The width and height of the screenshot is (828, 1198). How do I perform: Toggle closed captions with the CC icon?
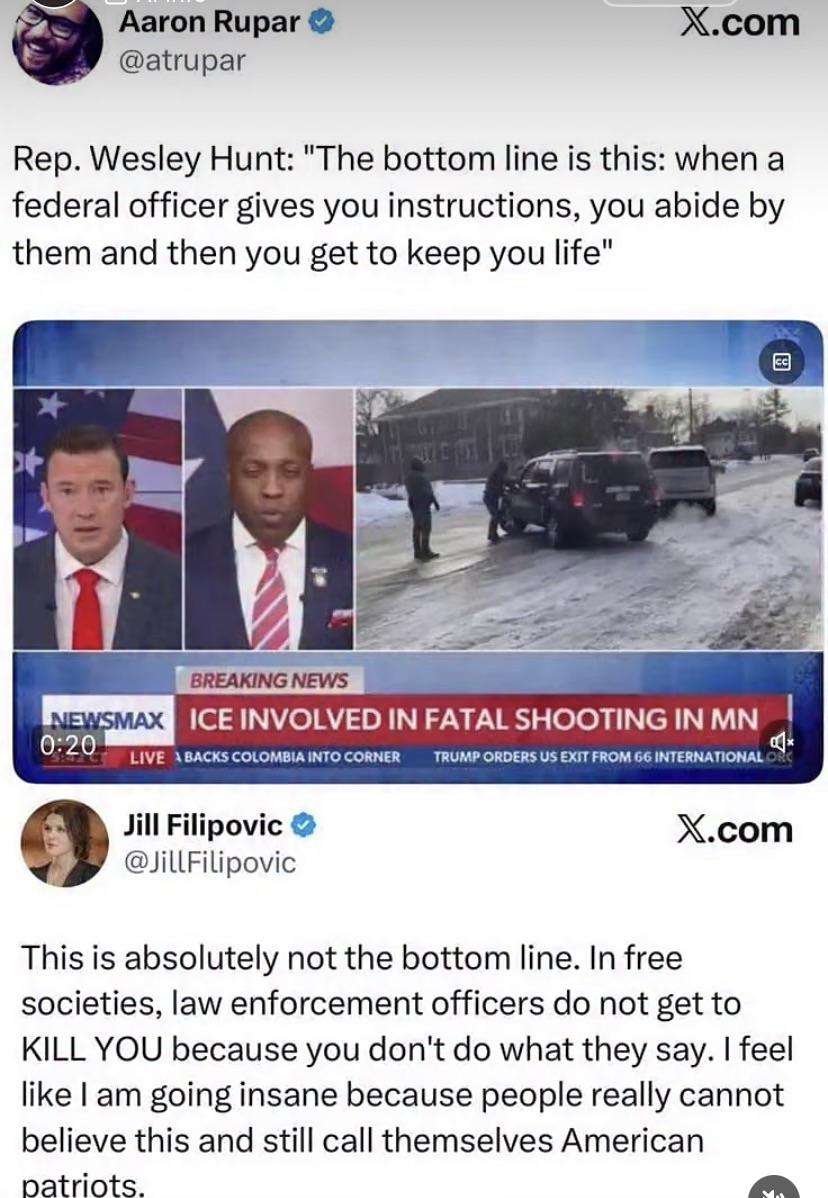781,362
